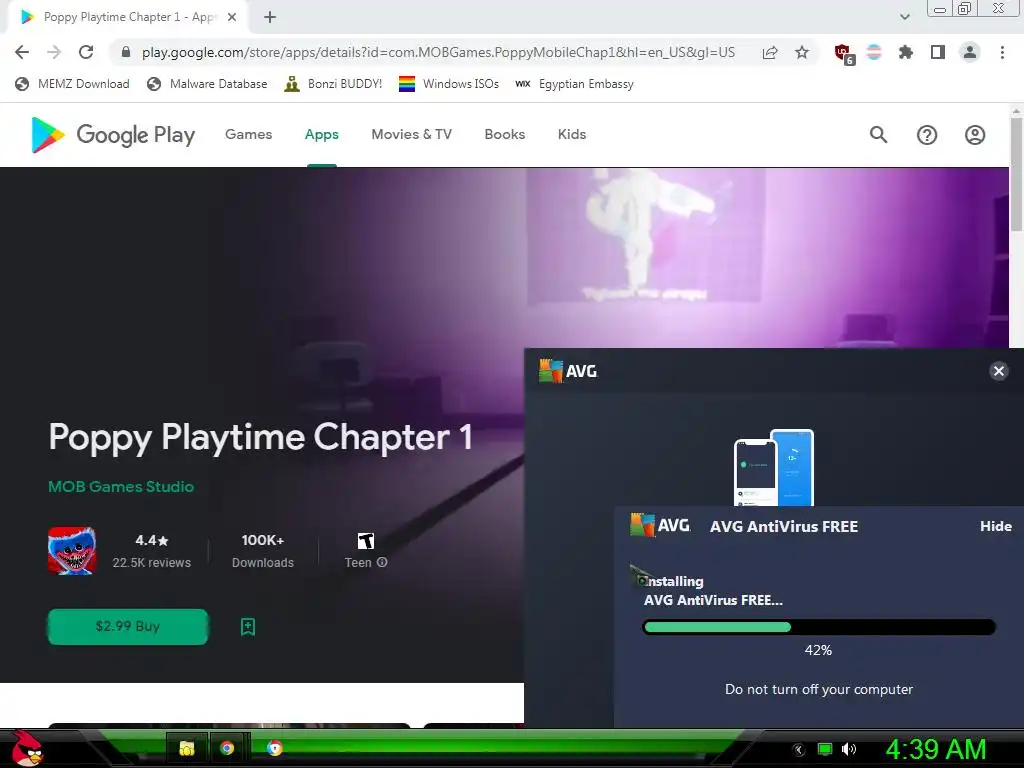Open the Extensions puzzle menu
The width and height of the screenshot is (1024, 768).
pyautogui.click(x=906, y=52)
